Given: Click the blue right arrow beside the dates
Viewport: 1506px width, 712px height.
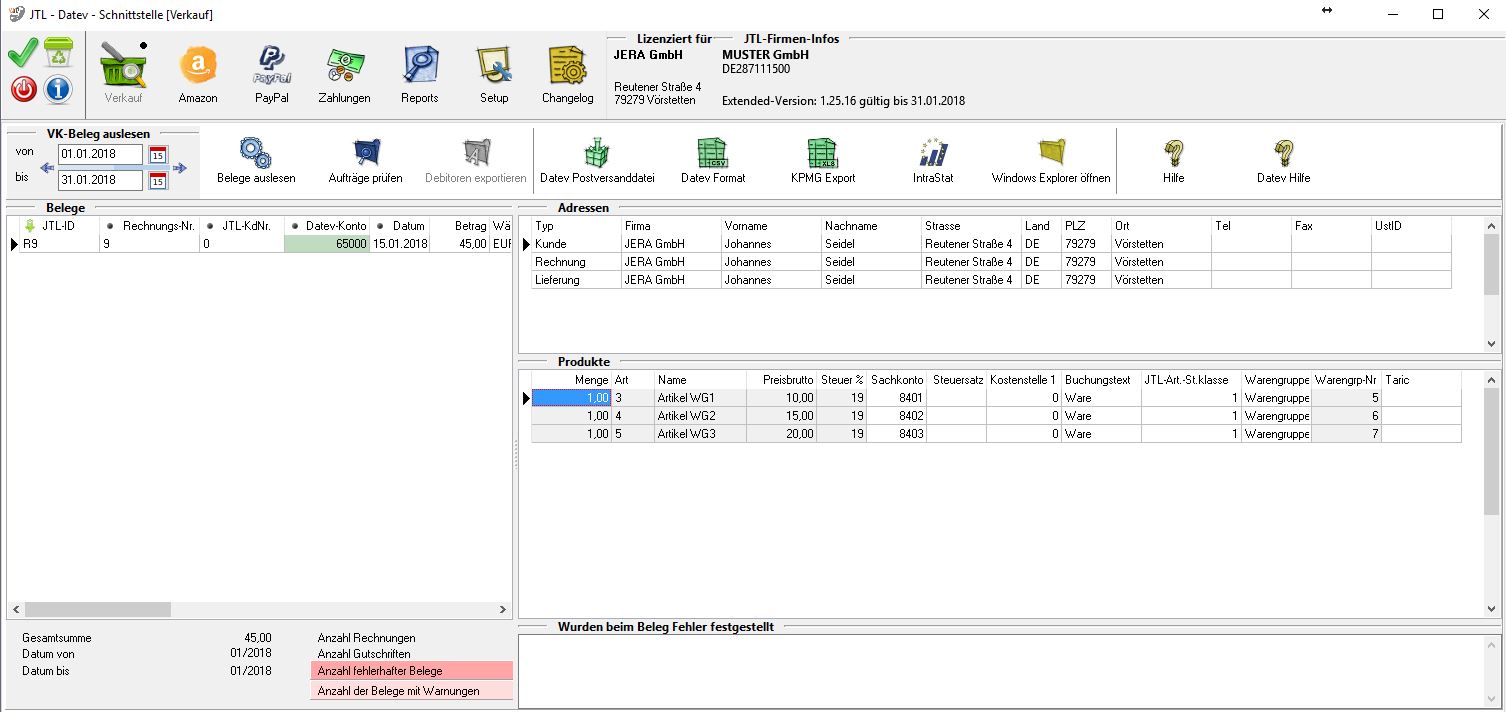Looking at the screenshot, I should click(x=180, y=168).
